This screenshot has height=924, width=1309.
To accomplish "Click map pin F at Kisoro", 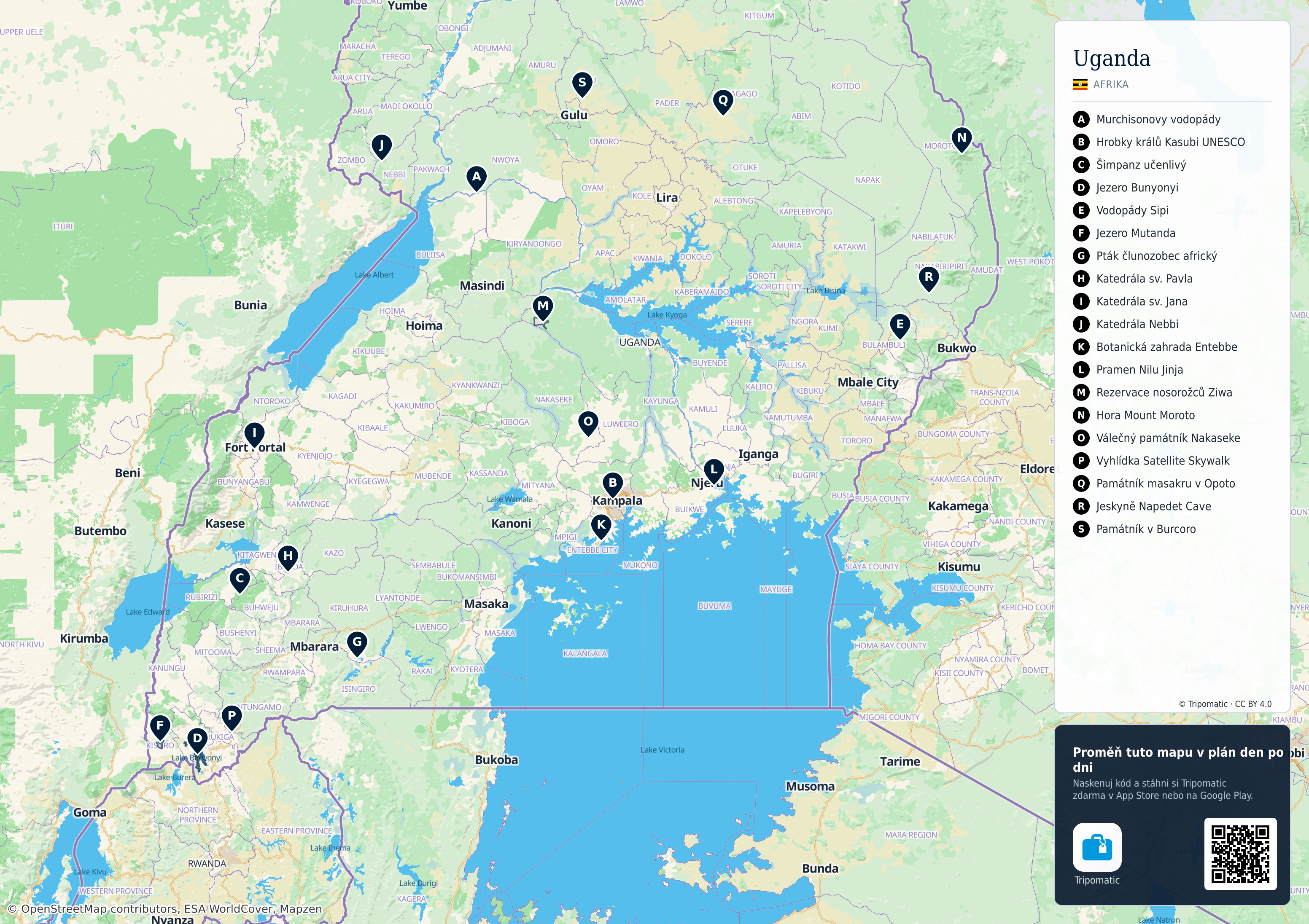I will pyautogui.click(x=160, y=727).
